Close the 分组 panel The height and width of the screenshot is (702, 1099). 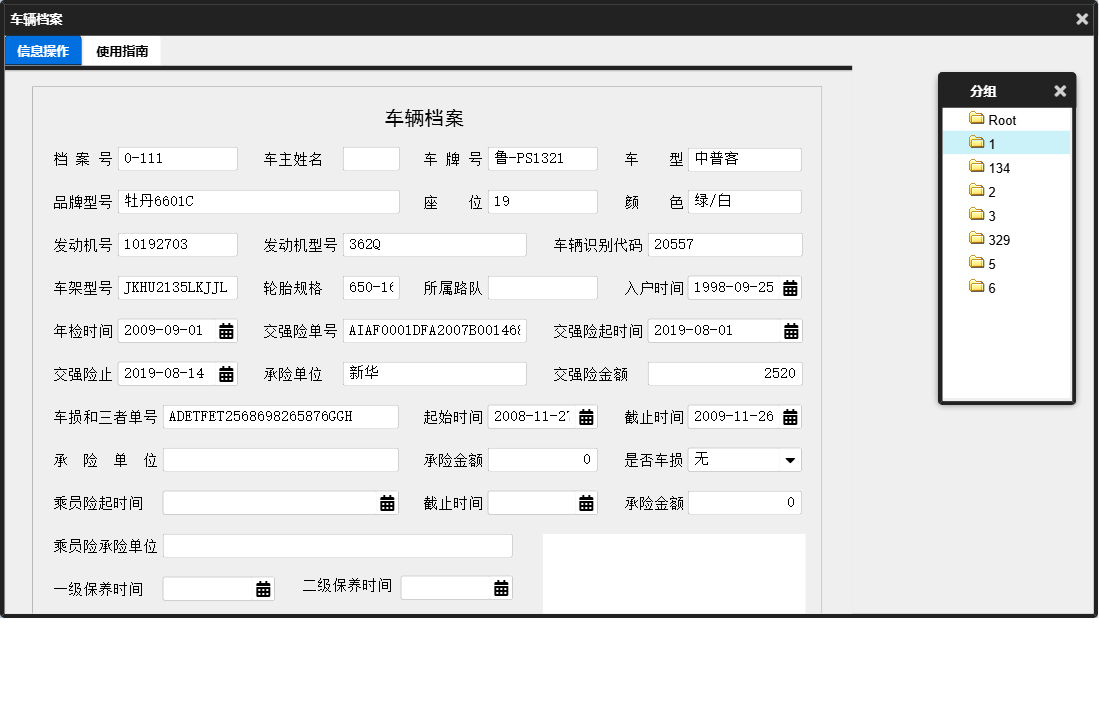pyautogui.click(x=1060, y=90)
